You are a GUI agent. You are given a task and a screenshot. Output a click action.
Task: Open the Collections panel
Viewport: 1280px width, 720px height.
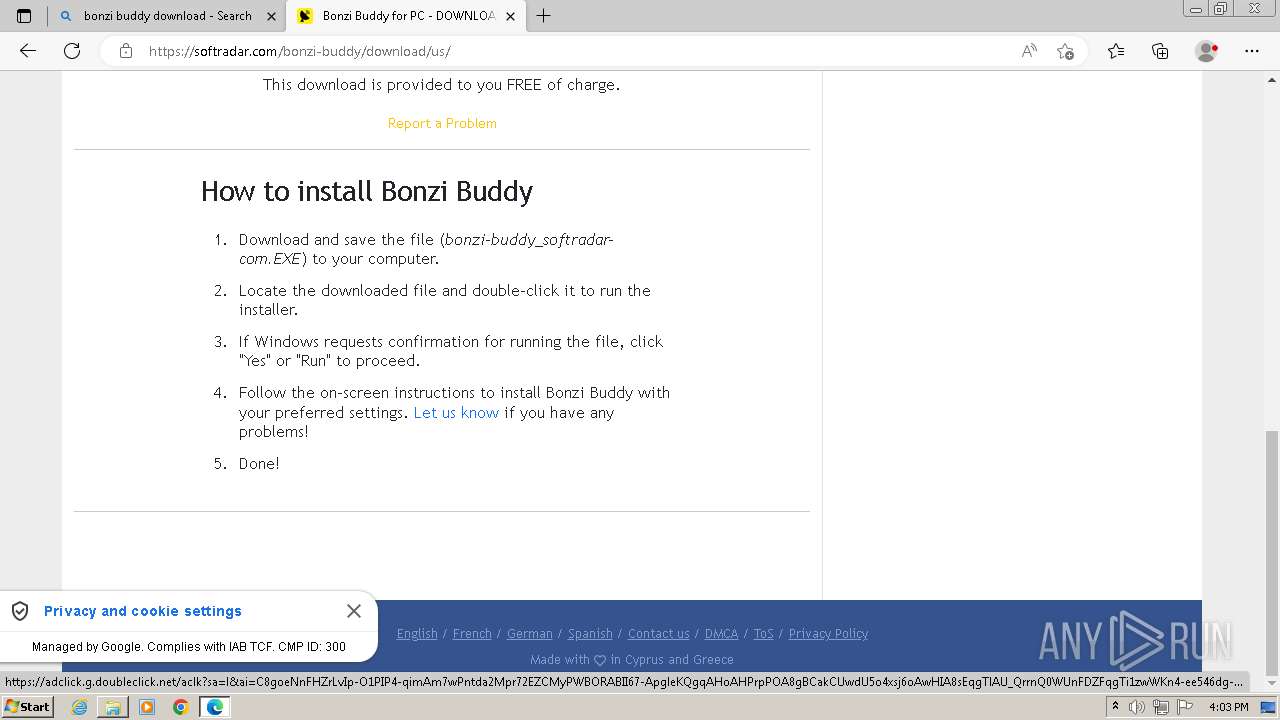point(1160,51)
